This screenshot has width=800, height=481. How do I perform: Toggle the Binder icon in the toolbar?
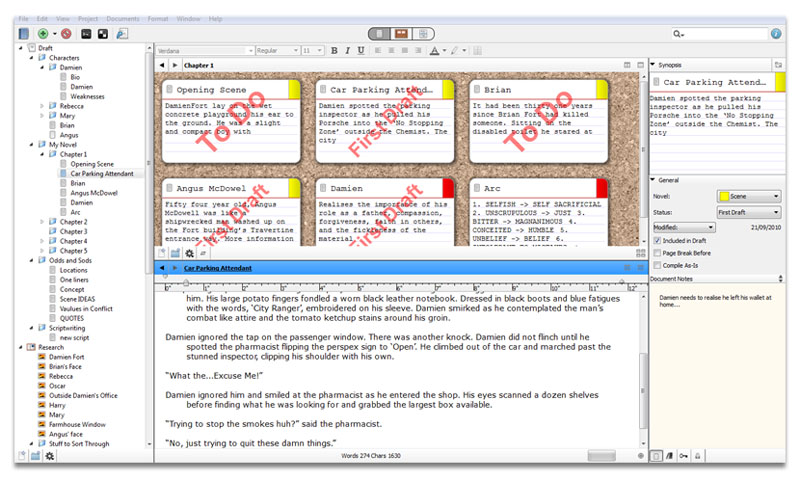(x=23, y=33)
